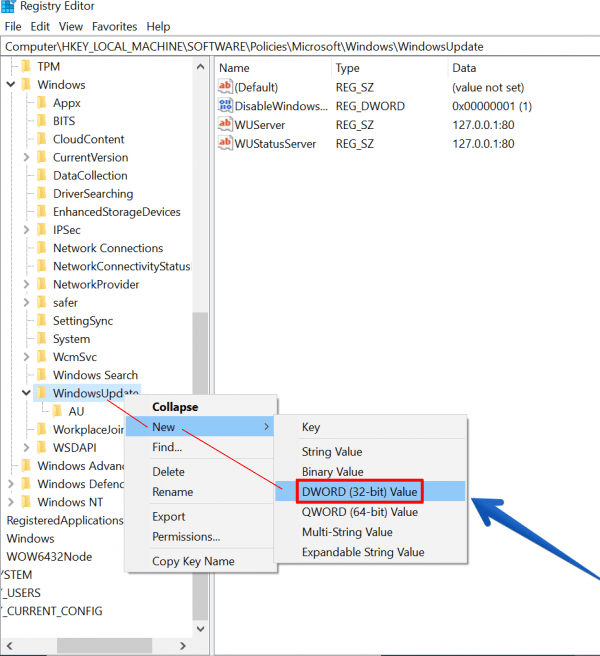
Task: Expand the WSDAPI key
Action: tap(26, 448)
